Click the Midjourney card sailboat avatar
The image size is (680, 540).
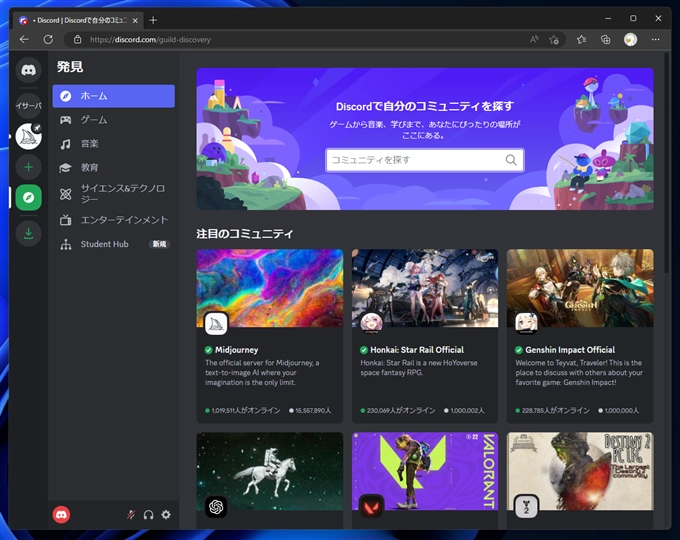point(216,324)
